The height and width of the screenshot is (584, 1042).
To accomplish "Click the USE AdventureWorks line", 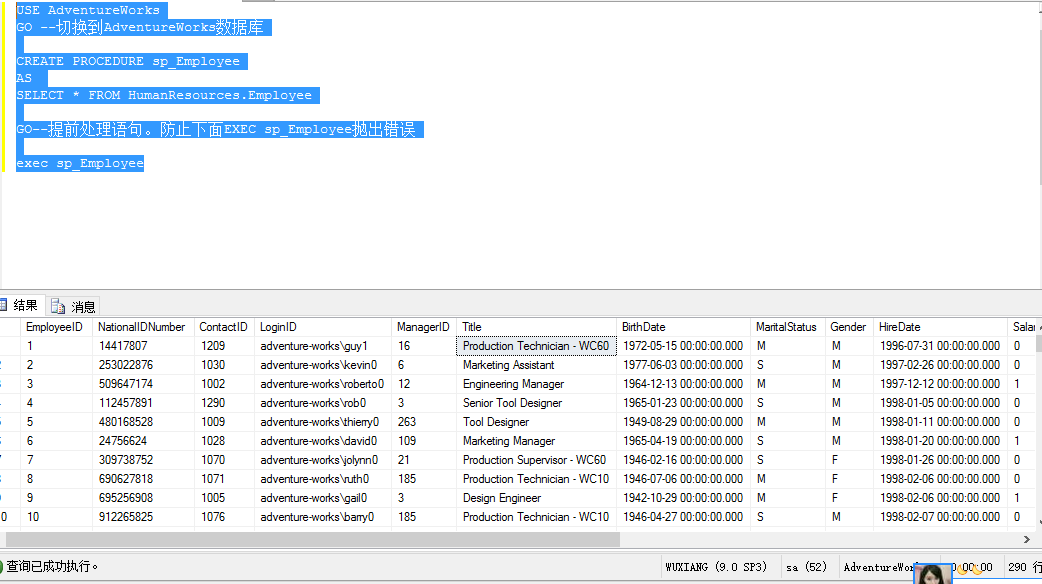I will (x=88, y=10).
